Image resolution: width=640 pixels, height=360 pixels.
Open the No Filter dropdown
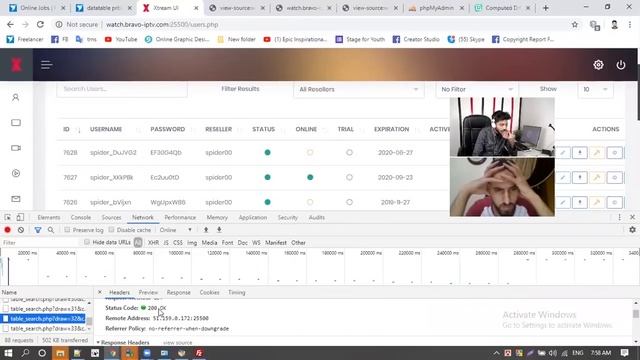[477, 89]
